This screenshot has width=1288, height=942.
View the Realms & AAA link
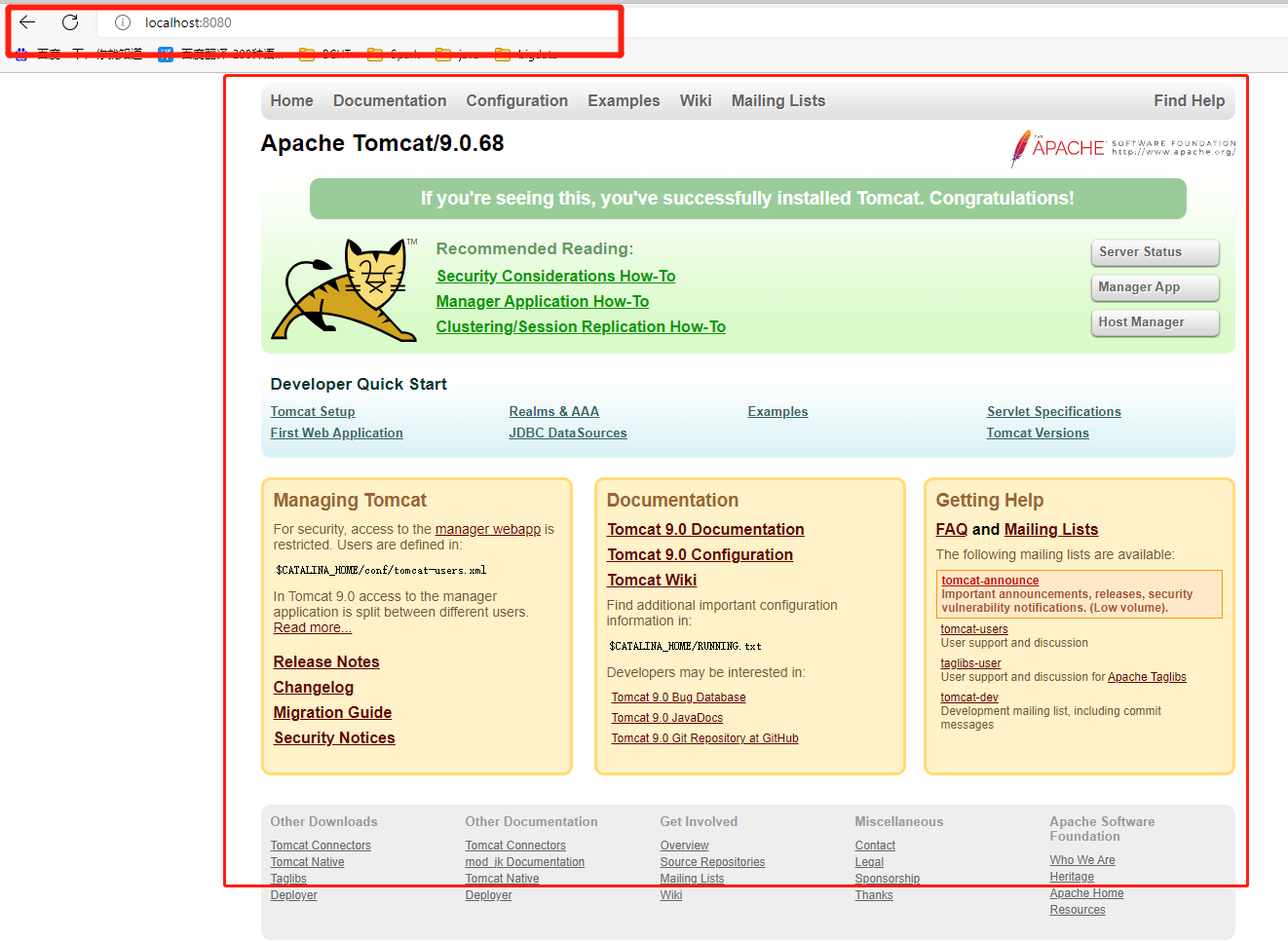[x=554, y=412]
